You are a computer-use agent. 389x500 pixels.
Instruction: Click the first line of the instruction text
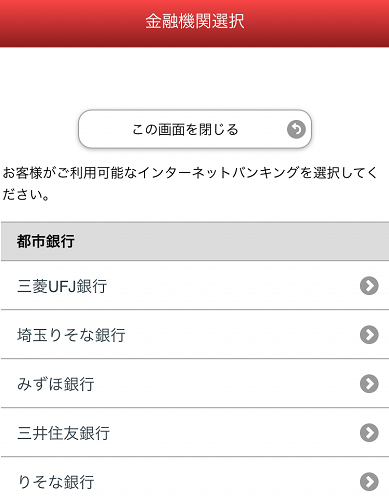(190, 173)
